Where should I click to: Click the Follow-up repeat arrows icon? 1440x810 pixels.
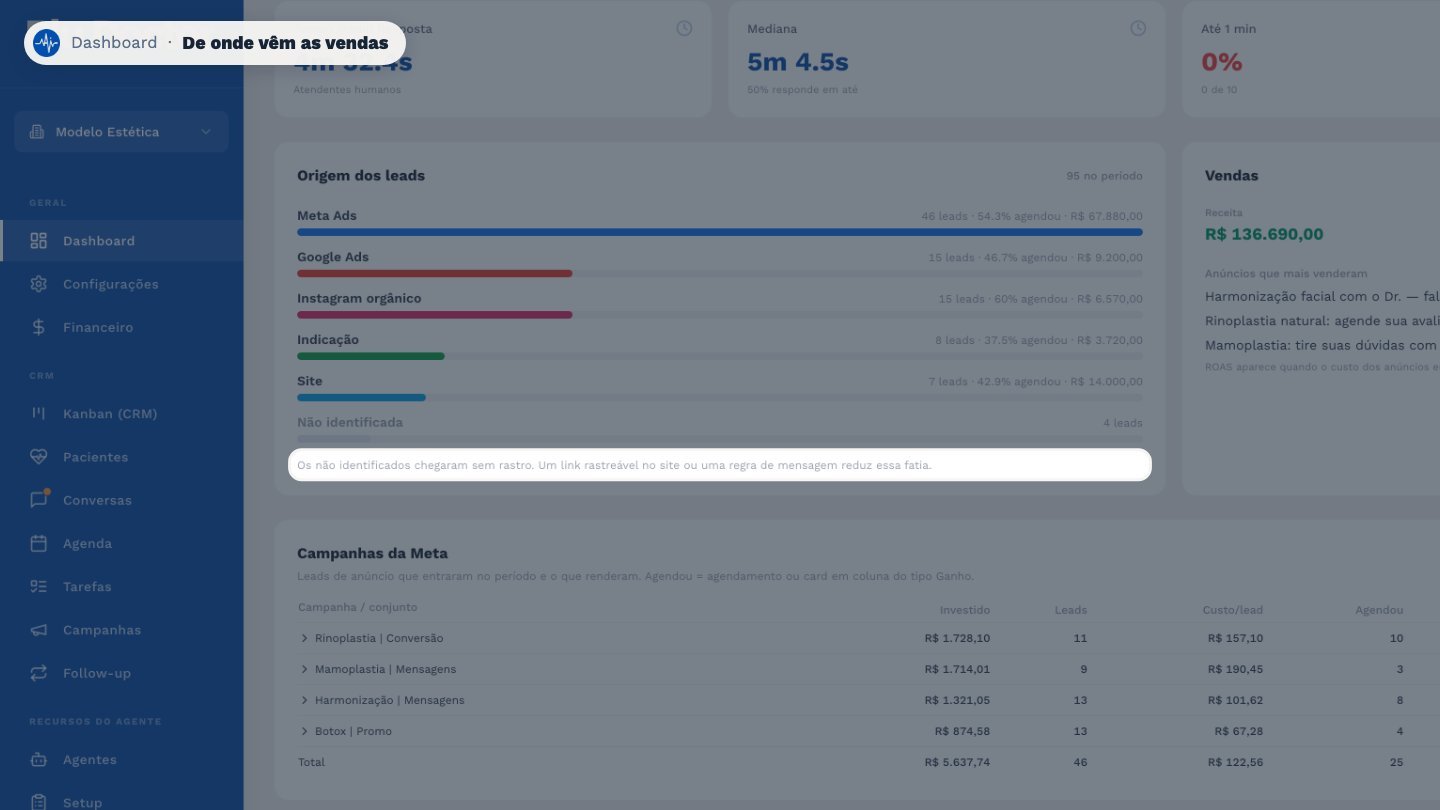[x=39, y=673]
